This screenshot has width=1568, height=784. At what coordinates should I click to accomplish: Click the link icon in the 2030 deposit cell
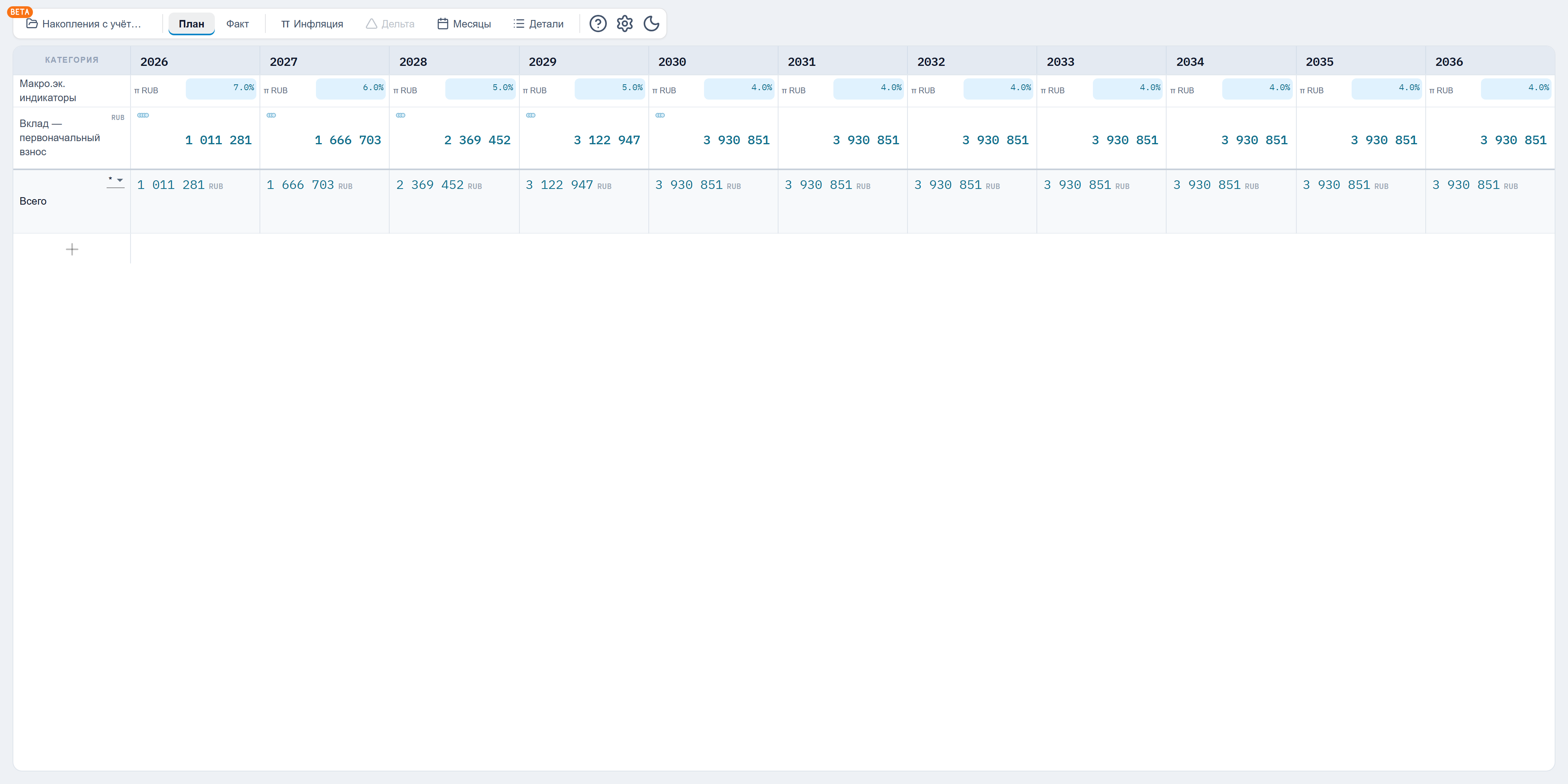(x=660, y=115)
